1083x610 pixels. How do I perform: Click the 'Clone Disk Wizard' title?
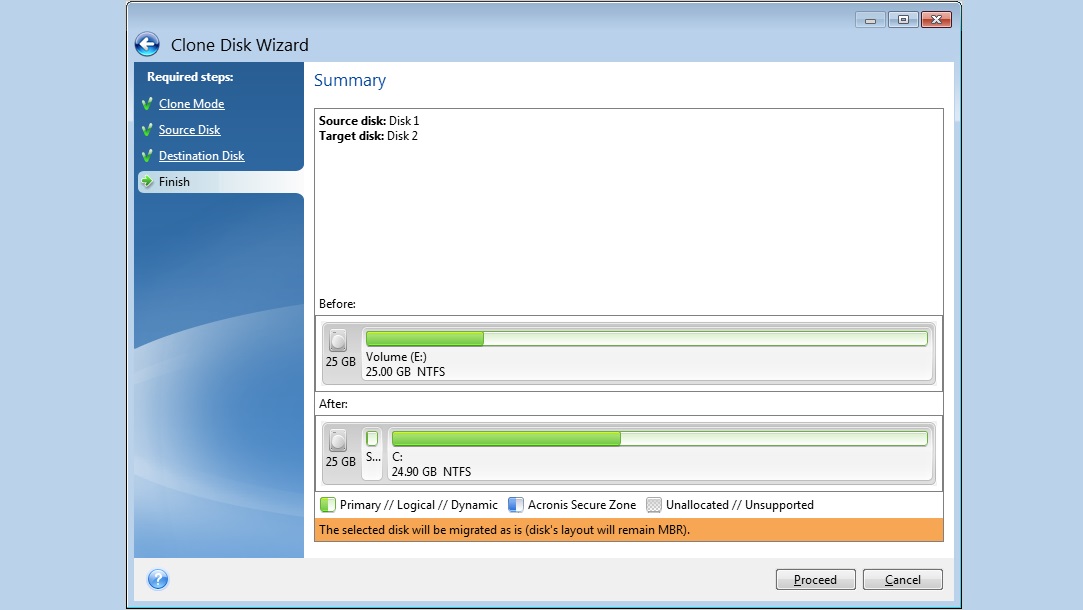click(240, 45)
